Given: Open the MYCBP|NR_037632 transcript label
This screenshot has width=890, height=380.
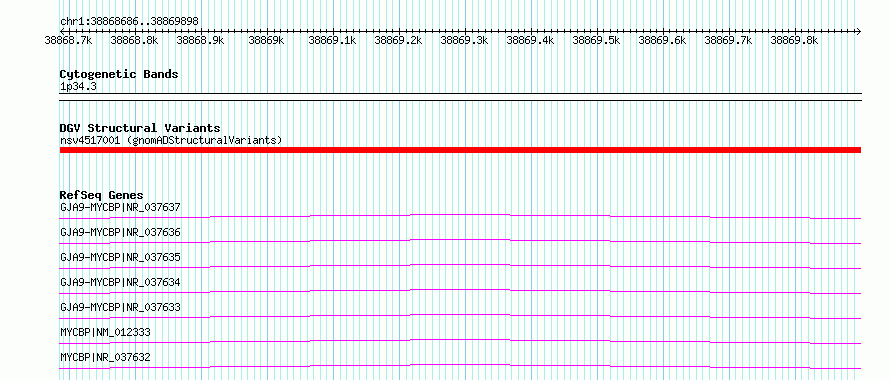Looking at the screenshot, I should pos(106,358).
